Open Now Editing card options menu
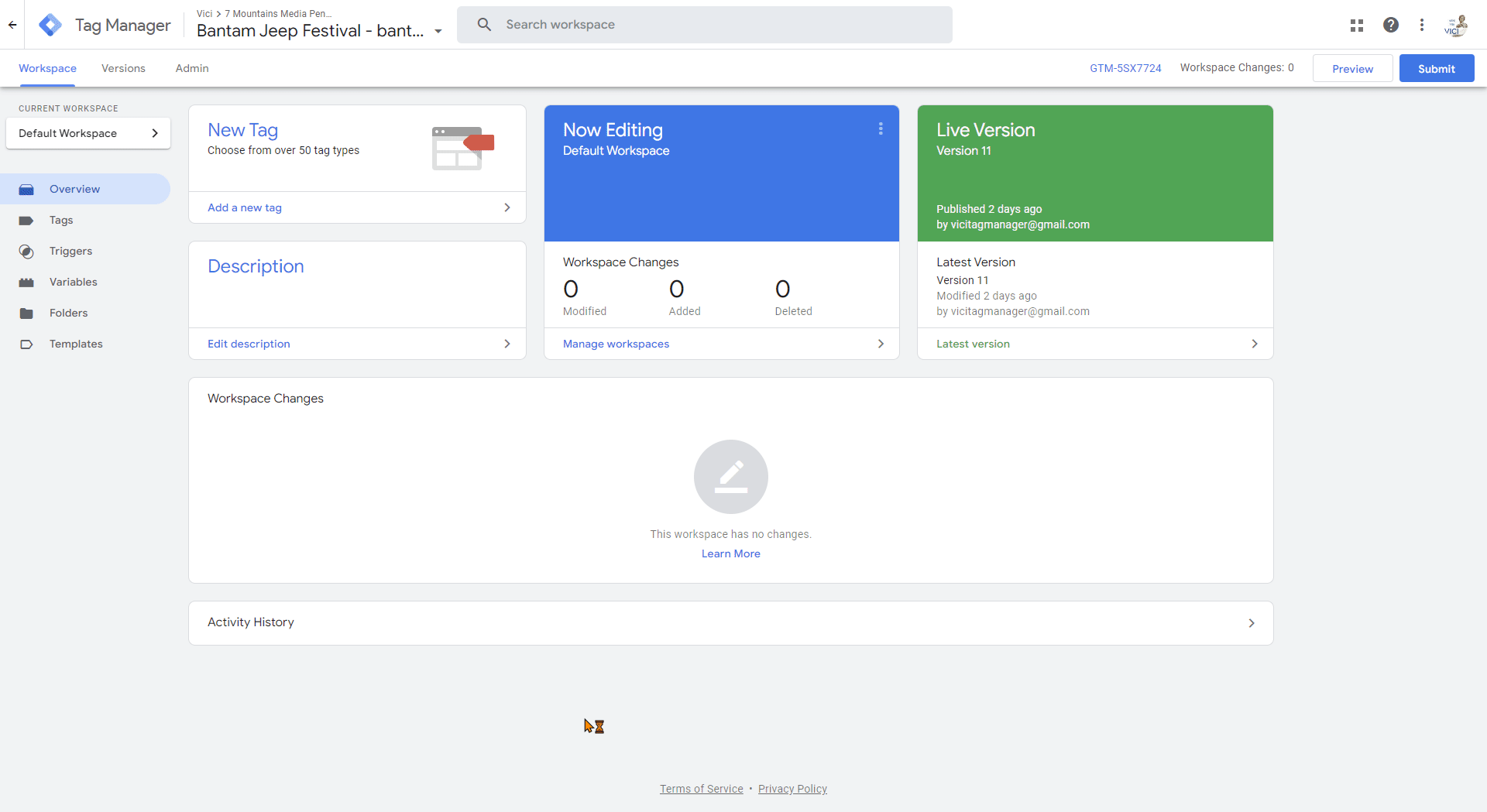The height and width of the screenshot is (812, 1487). point(881,129)
